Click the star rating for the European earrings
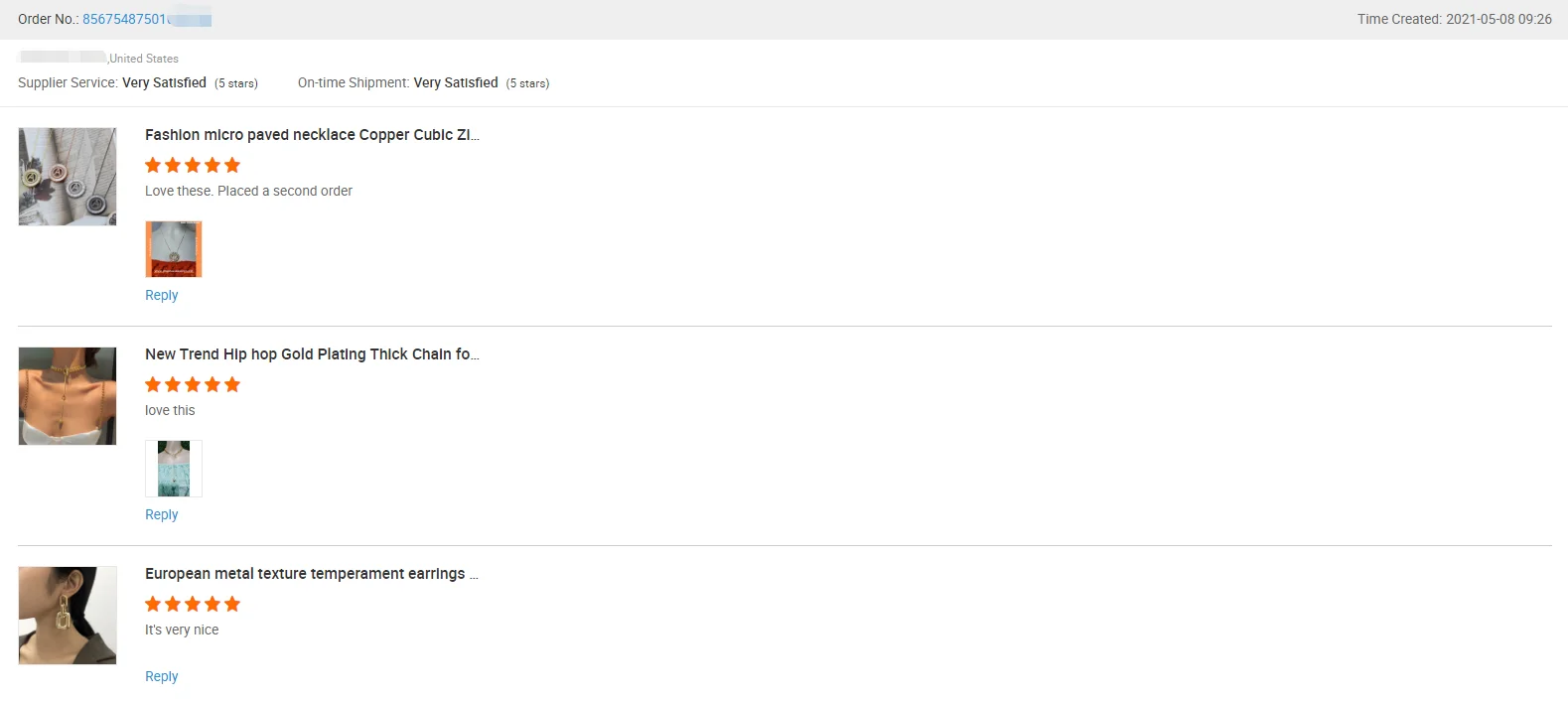The width and height of the screenshot is (1568, 701). point(193,604)
